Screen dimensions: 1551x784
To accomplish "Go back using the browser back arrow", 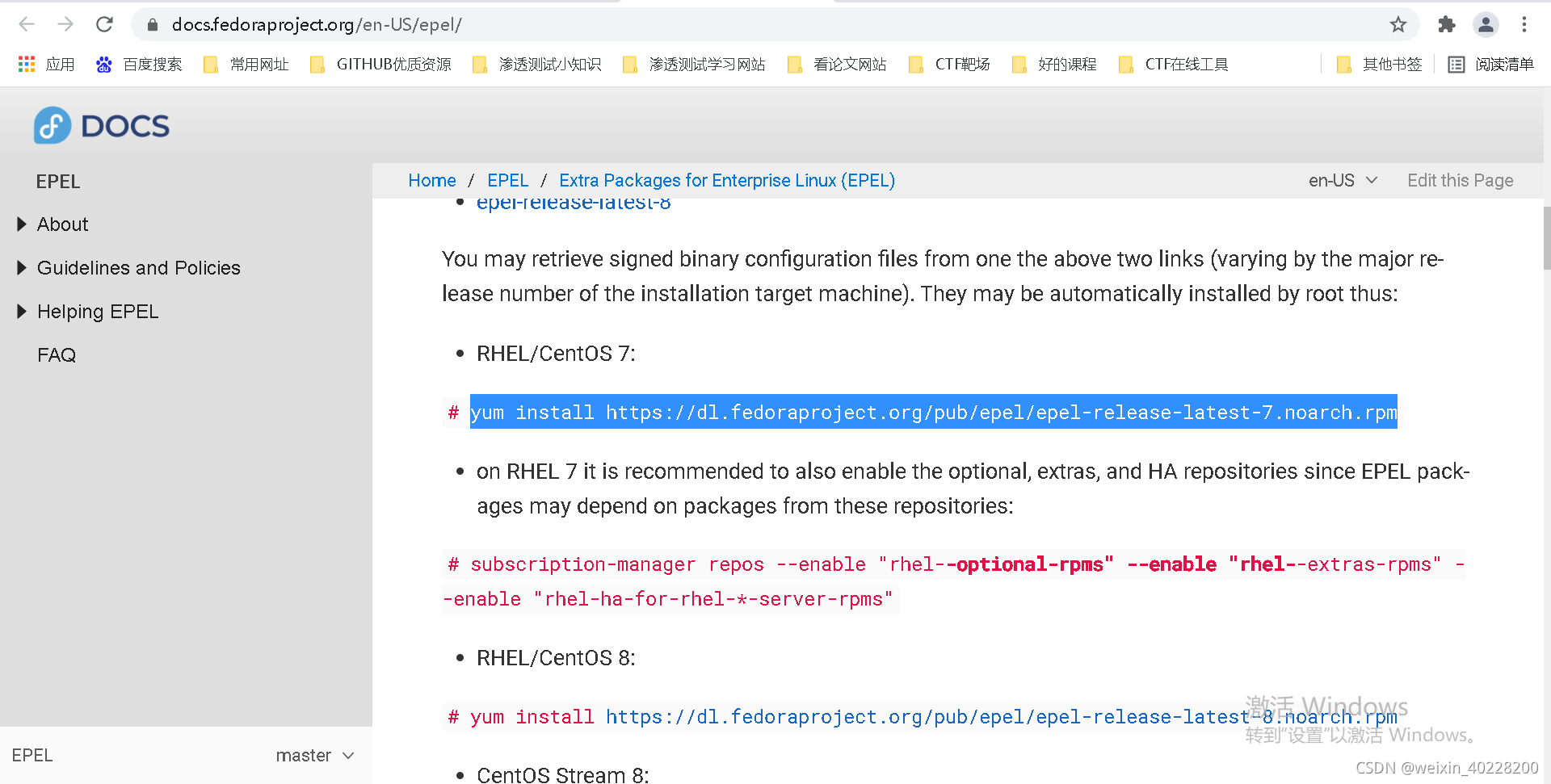I will pyautogui.click(x=27, y=24).
